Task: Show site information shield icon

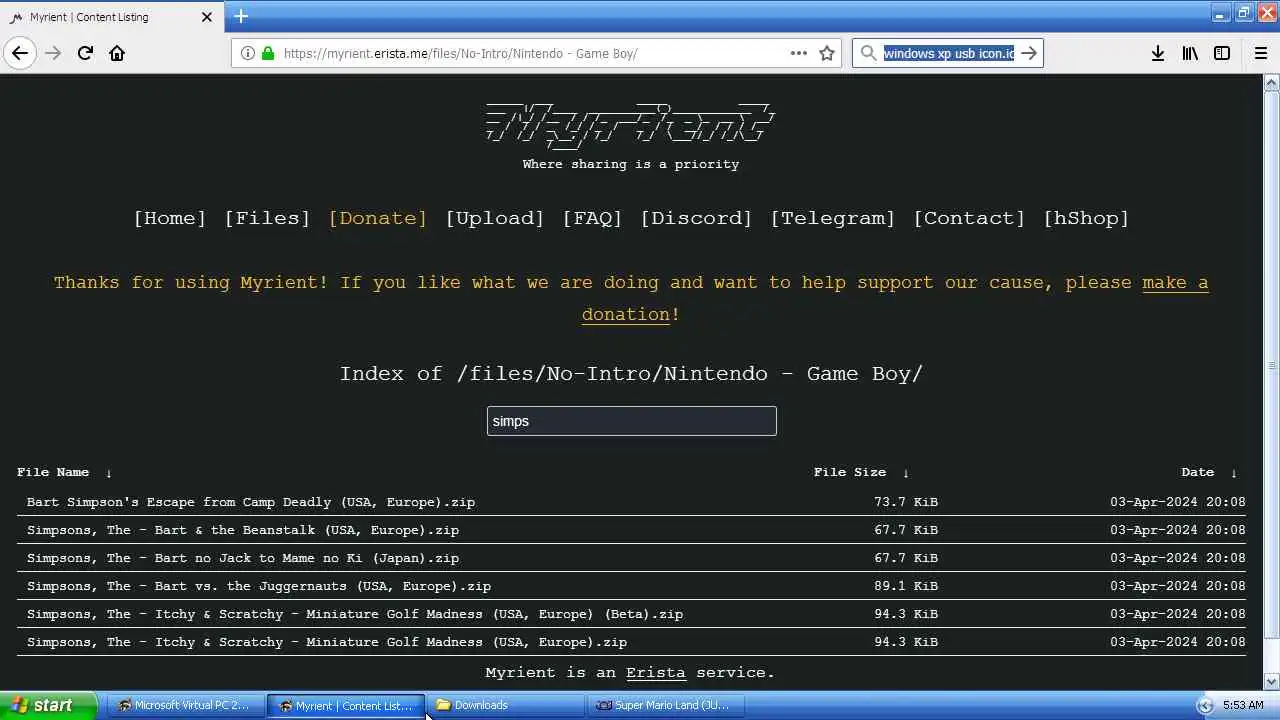Action: pyautogui.click(x=246, y=53)
